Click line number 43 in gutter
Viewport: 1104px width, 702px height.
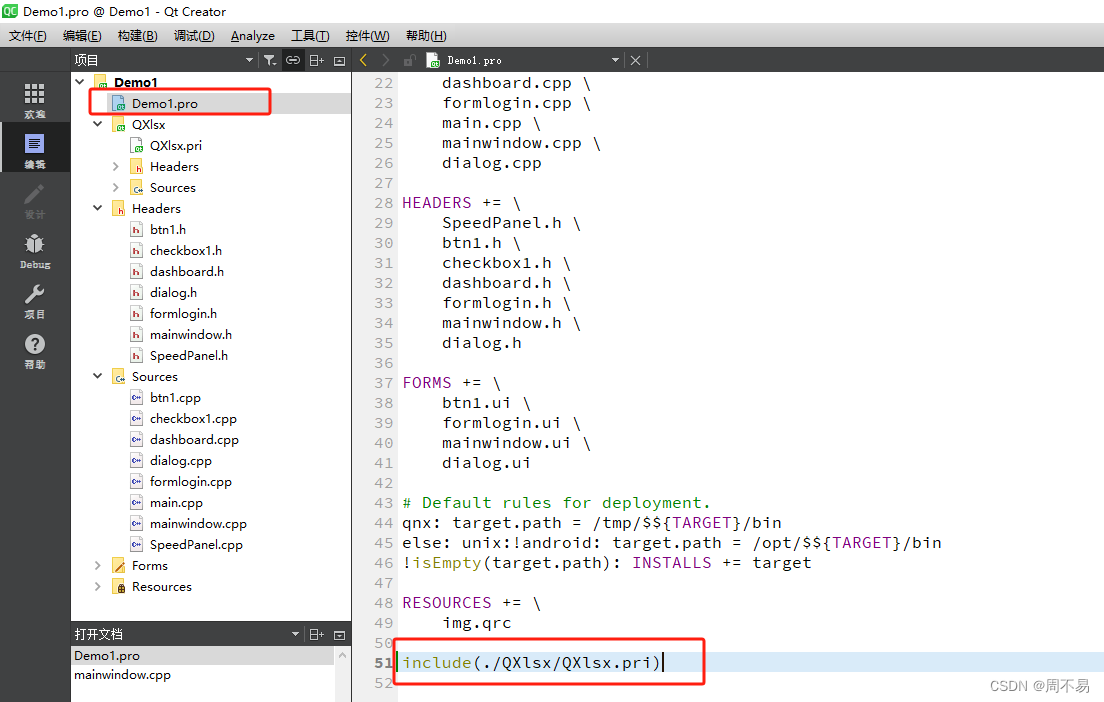tap(384, 503)
